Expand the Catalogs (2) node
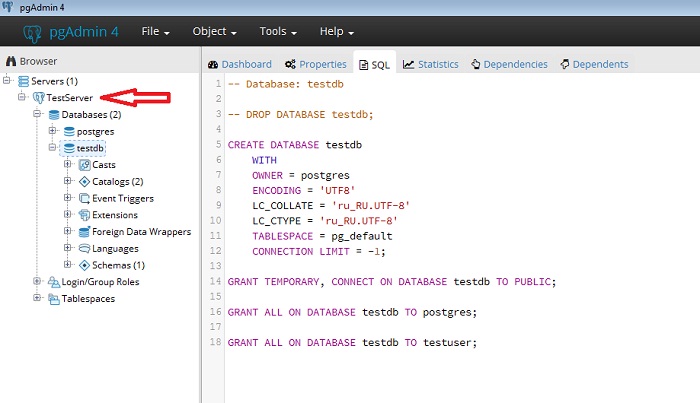 [67, 181]
